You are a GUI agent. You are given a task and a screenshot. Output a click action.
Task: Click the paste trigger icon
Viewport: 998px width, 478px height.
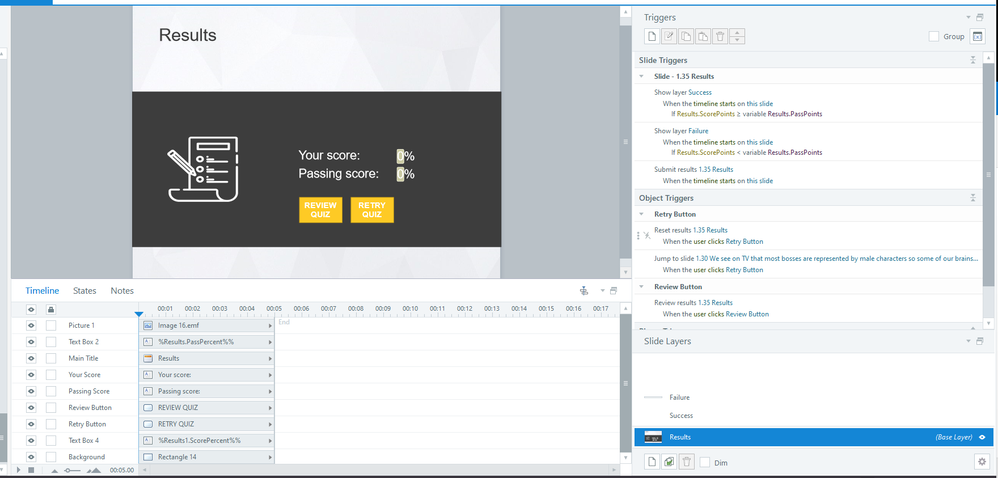703,37
